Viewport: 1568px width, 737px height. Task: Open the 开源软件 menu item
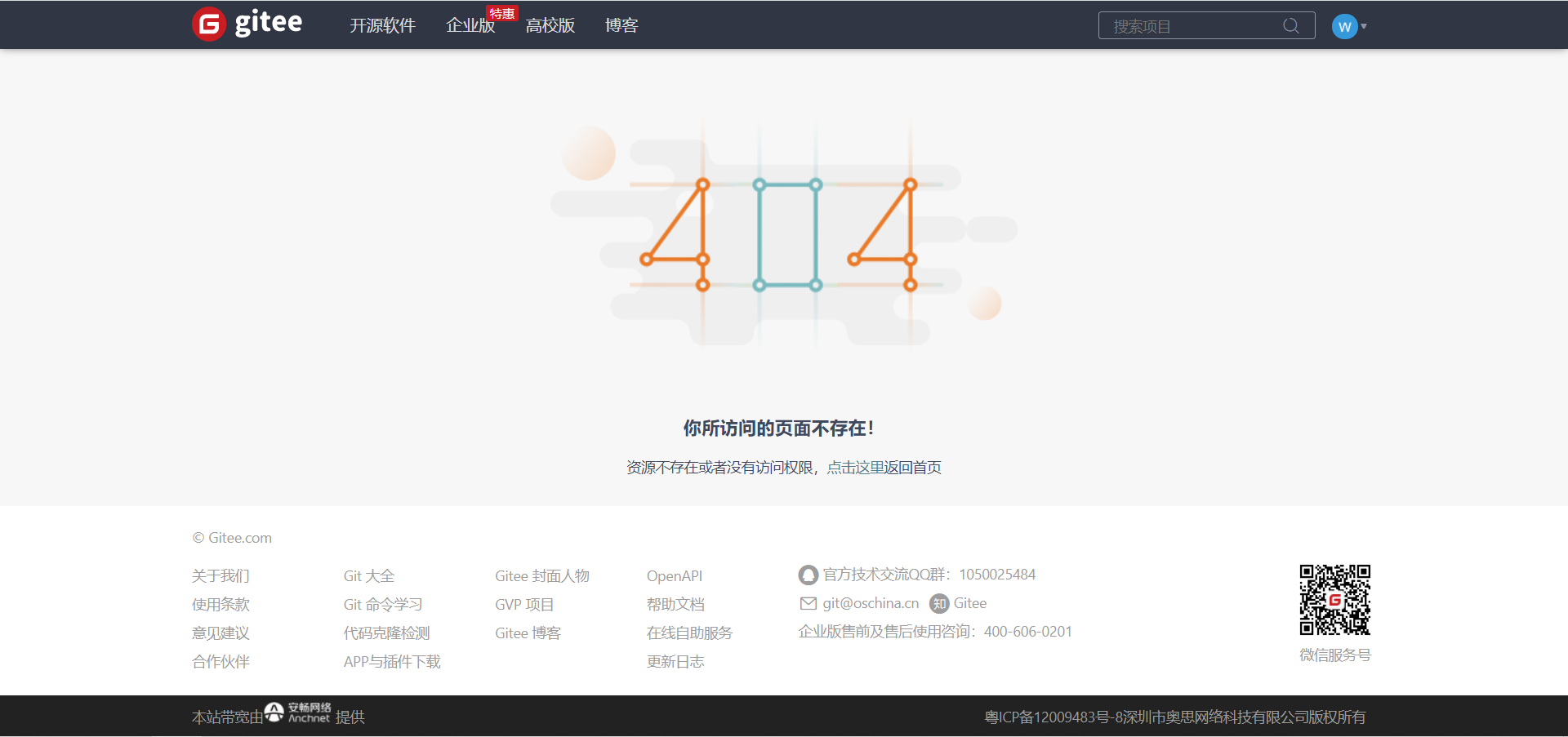point(382,25)
